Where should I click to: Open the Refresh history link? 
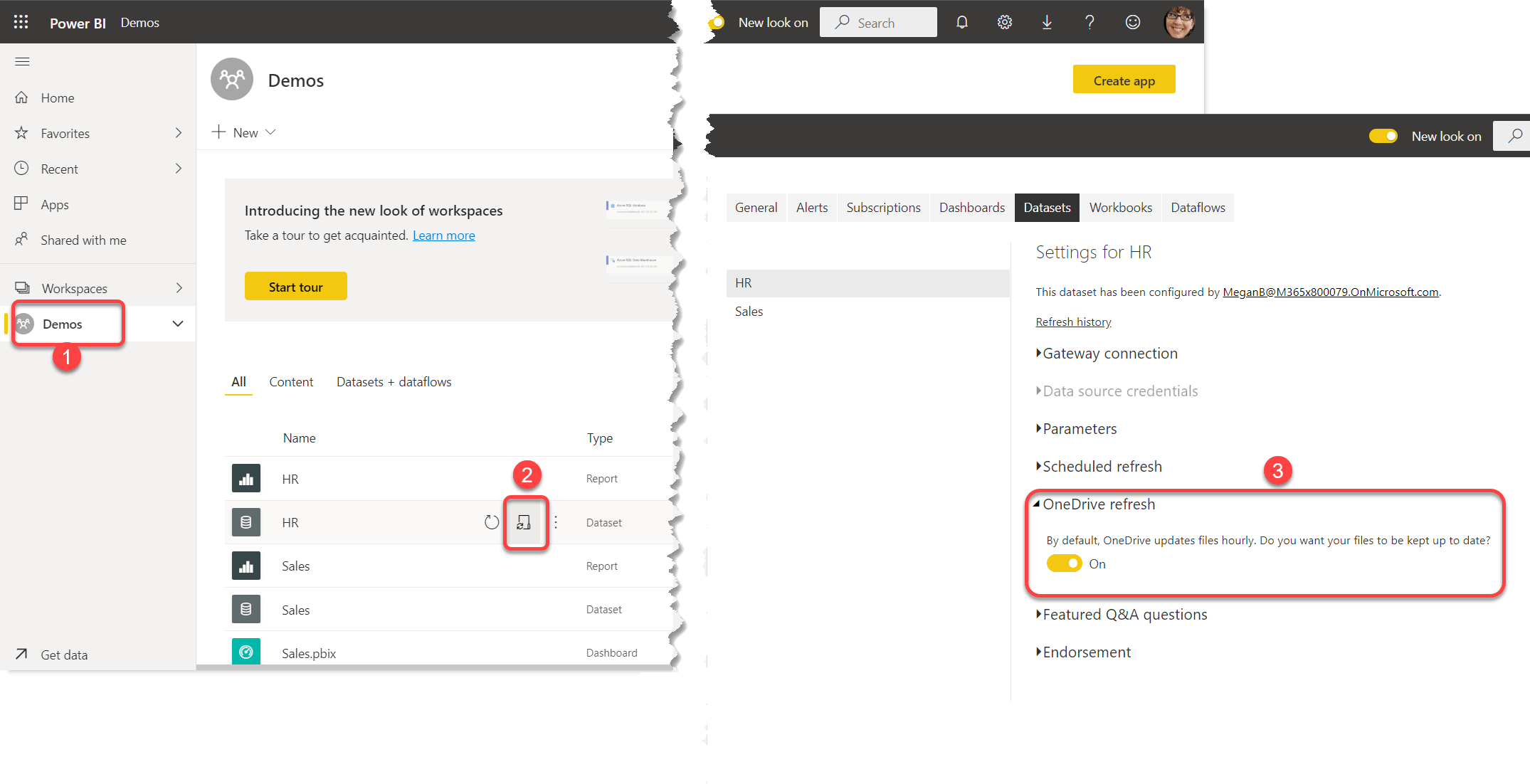(x=1073, y=322)
